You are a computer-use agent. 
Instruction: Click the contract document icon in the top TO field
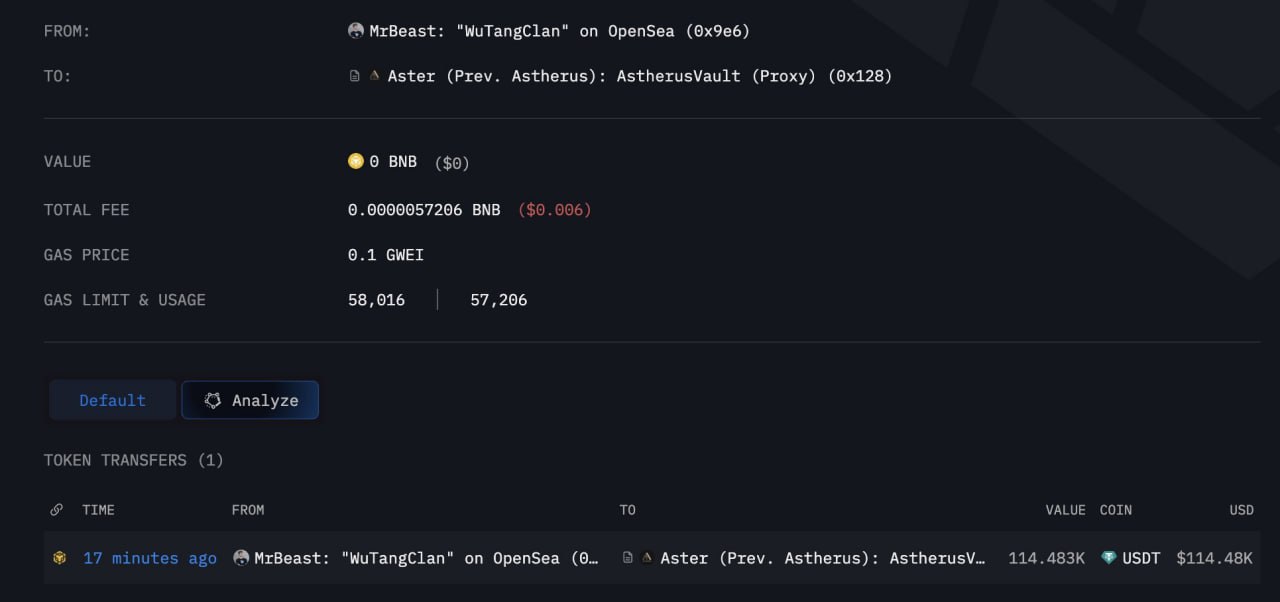pyautogui.click(x=354, y=75)
